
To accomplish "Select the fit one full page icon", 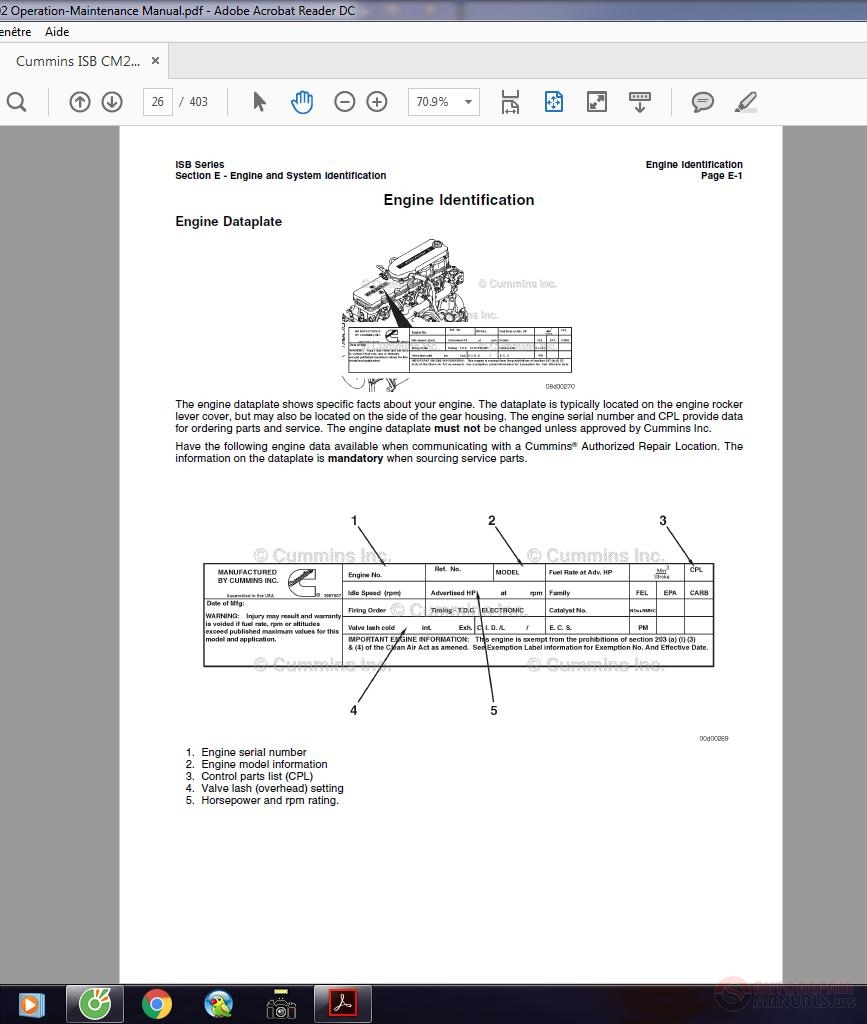I will tap(554, 102).
